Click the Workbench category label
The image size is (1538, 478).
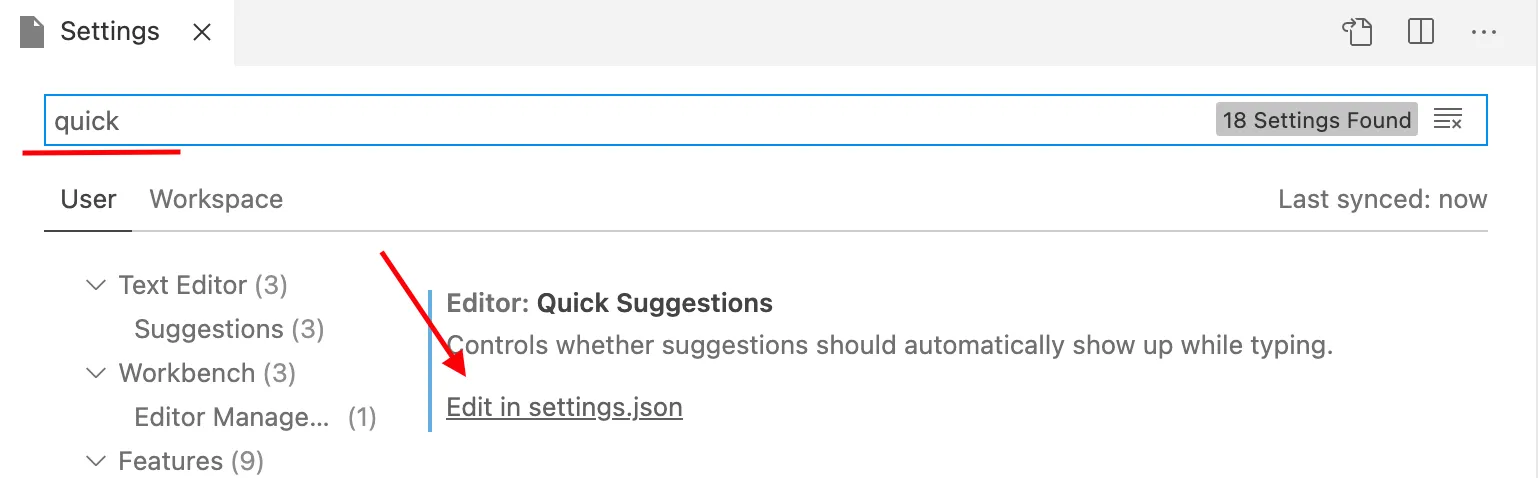tap(186, 373)
